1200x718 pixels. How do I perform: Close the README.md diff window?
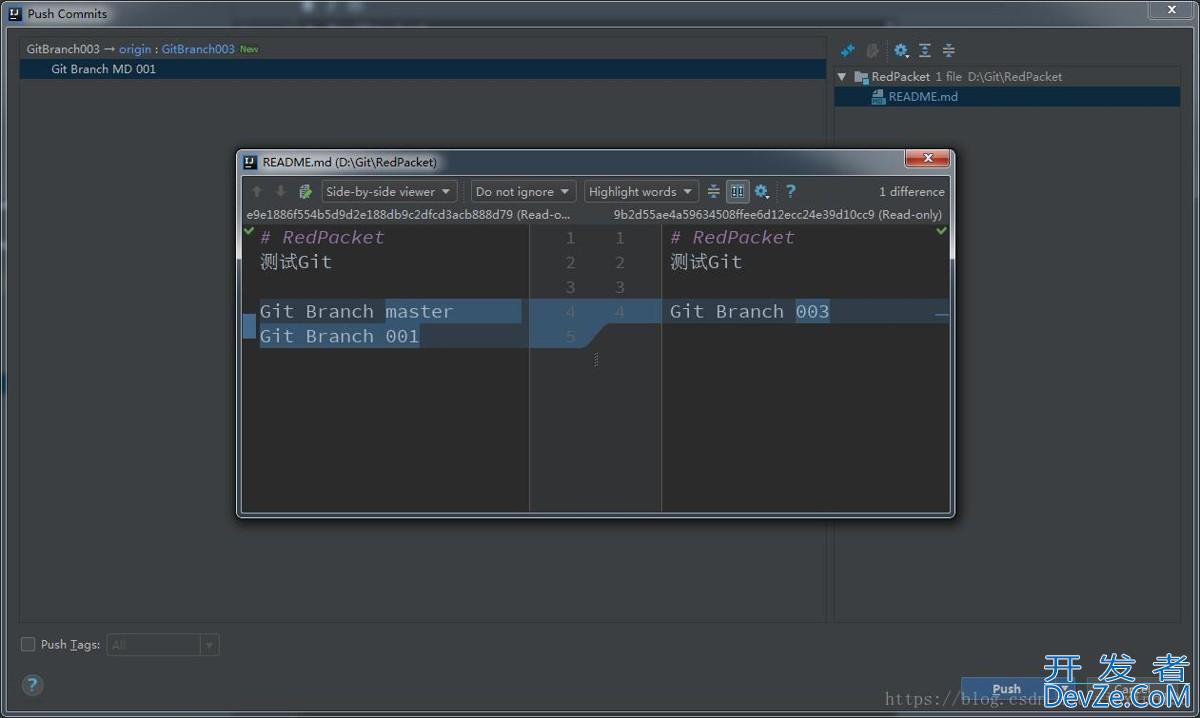[x=927, y=159]
